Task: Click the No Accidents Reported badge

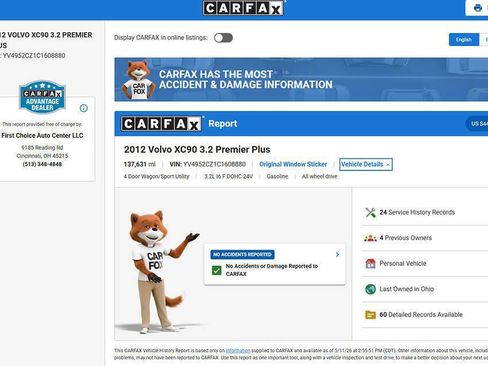Action: (x=242, y=254)
